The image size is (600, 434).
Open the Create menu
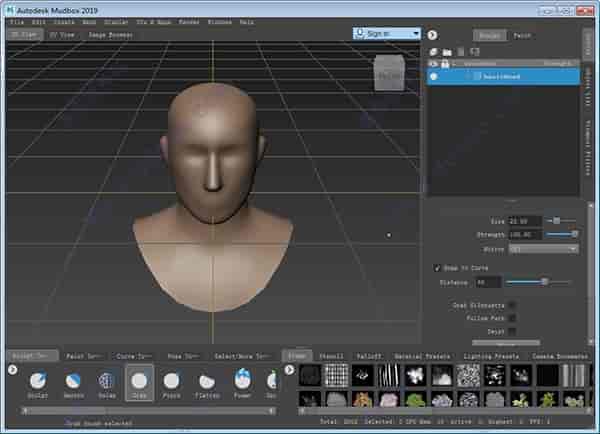(64, 21)
